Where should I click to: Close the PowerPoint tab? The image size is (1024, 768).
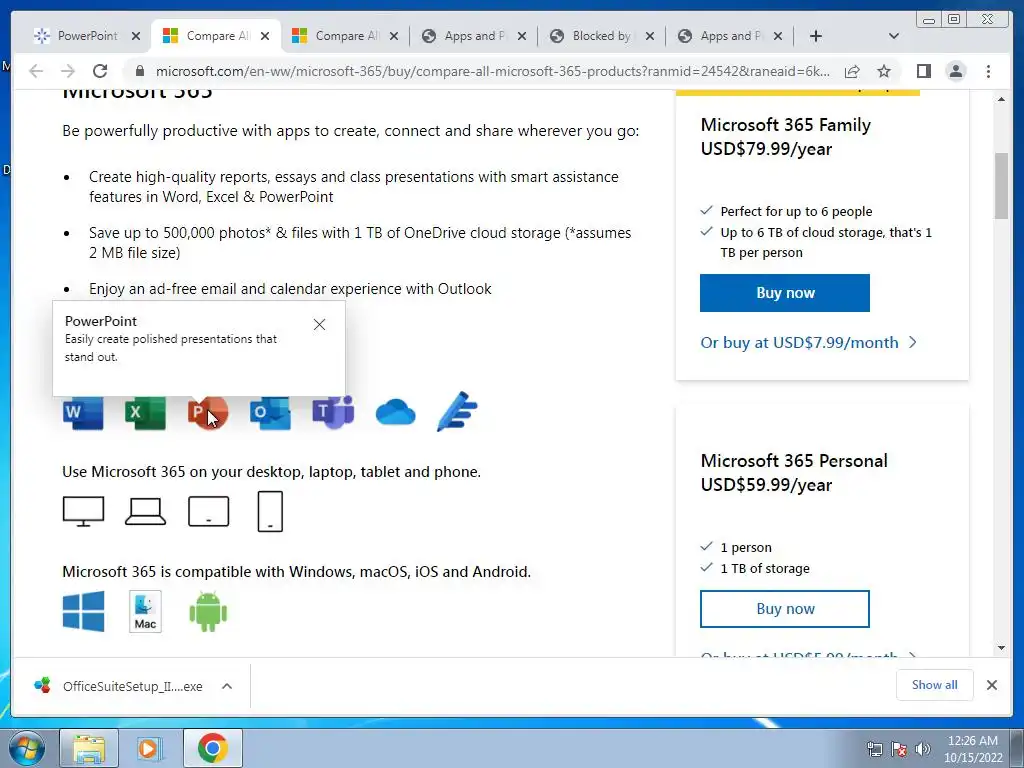136,36
